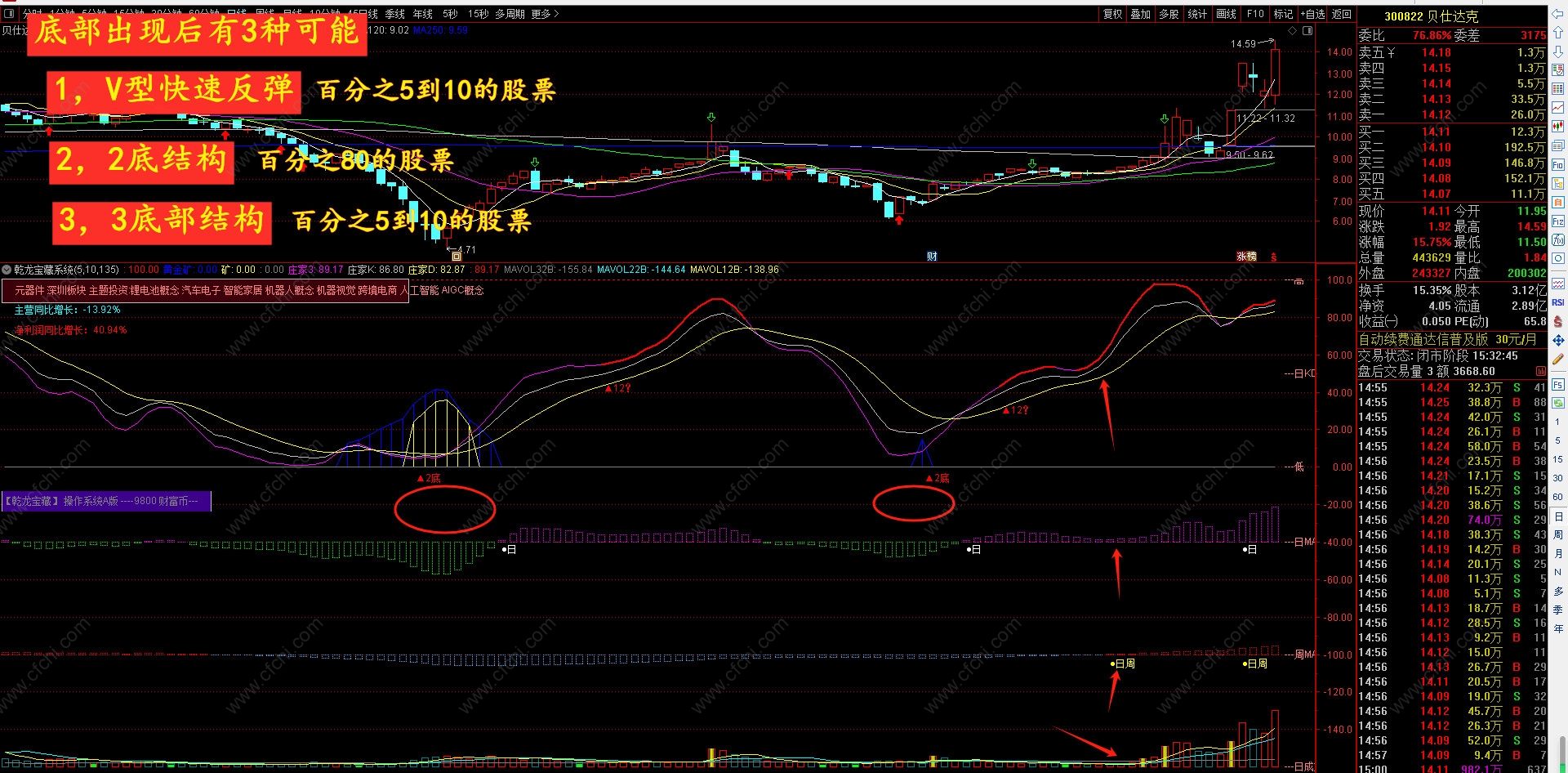Click the 返回 back button
This screenshot has width=1568, height=773.
coord(1342,14)
